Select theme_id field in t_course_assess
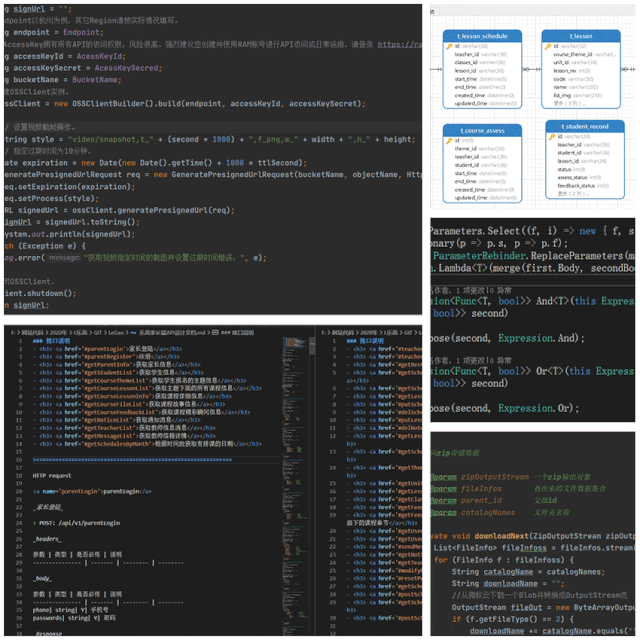The height and width of the screenshot is (640, 640). (x=479, y=149)
